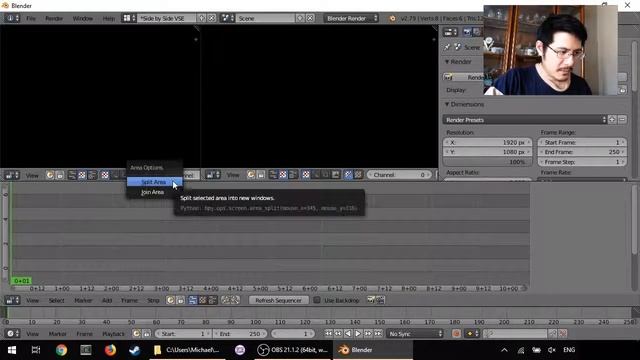
Task: Delete the scene with X button
Action: pos(310,18)
